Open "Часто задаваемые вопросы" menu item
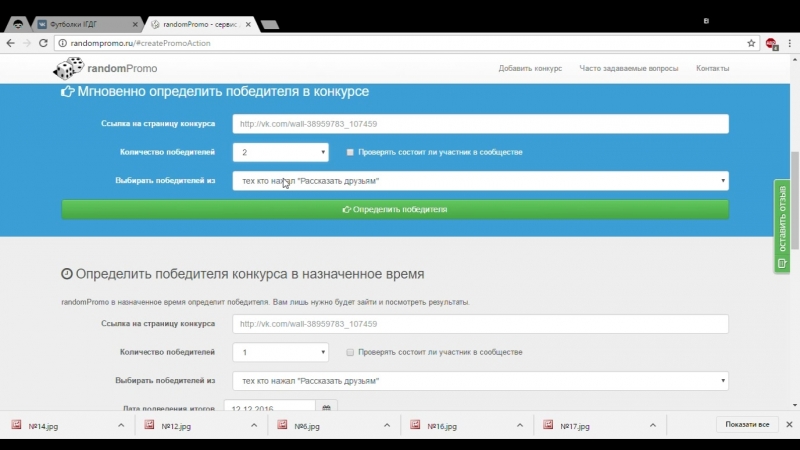This screenshot has height=450, width=800. click(628, 69)
